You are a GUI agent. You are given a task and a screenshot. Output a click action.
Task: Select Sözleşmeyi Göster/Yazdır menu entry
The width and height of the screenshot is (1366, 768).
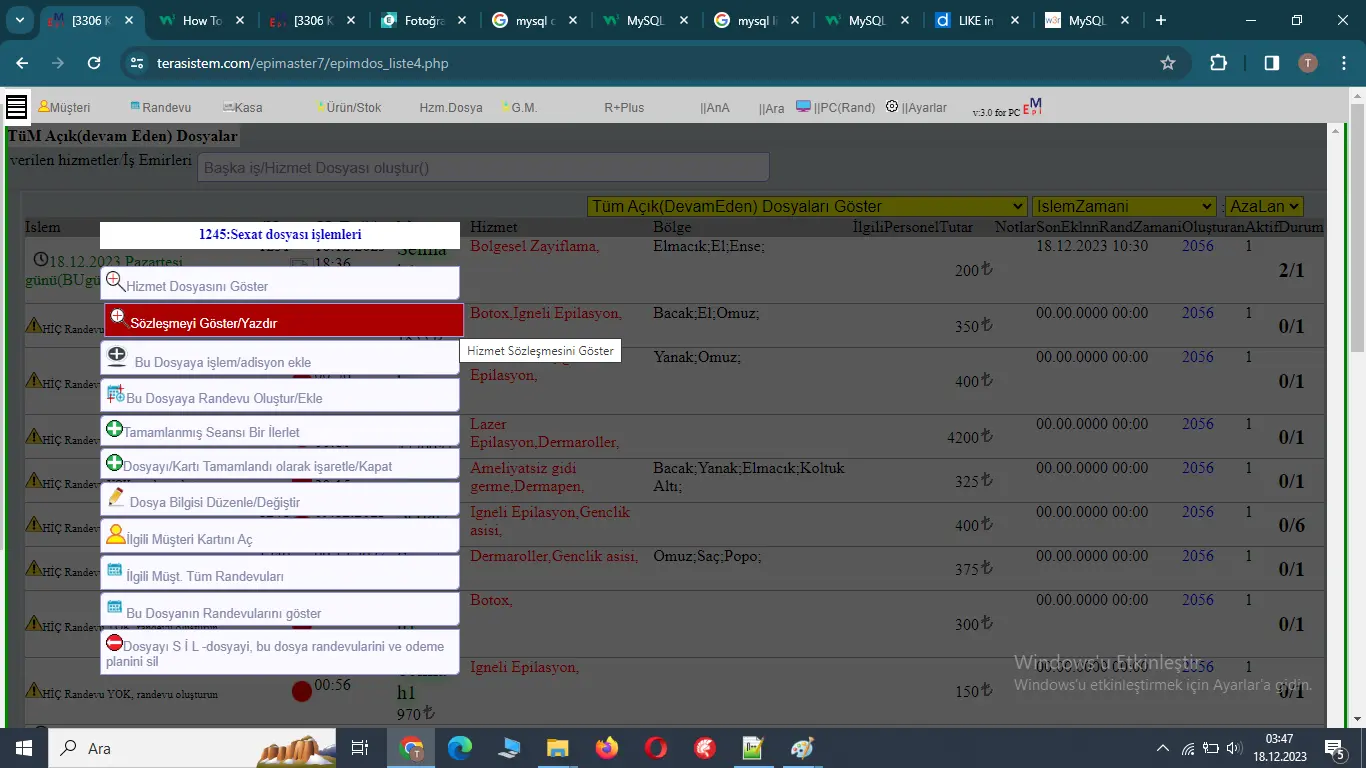[x=284, y=322]
